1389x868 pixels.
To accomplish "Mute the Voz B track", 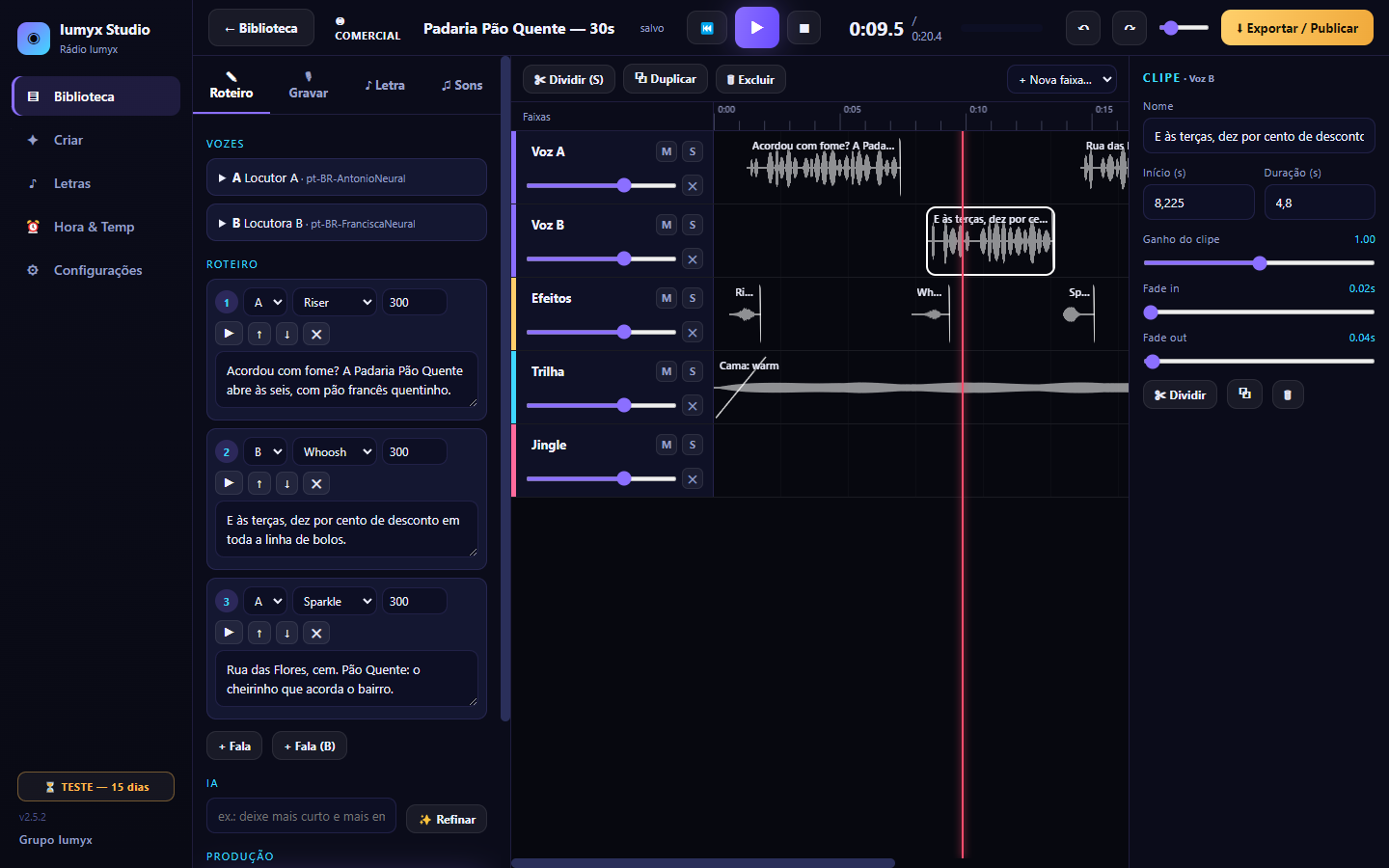I will (x=667, y=225).
